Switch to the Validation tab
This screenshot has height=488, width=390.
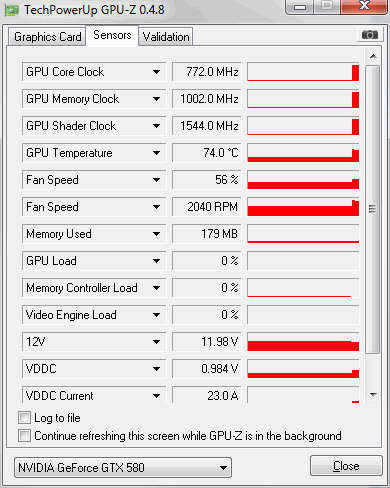pos(166,37)
